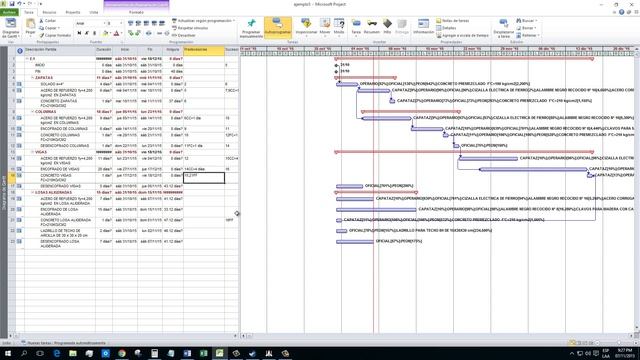Toggle underline text formatting
640x360 pixels.
coord(94,33)
